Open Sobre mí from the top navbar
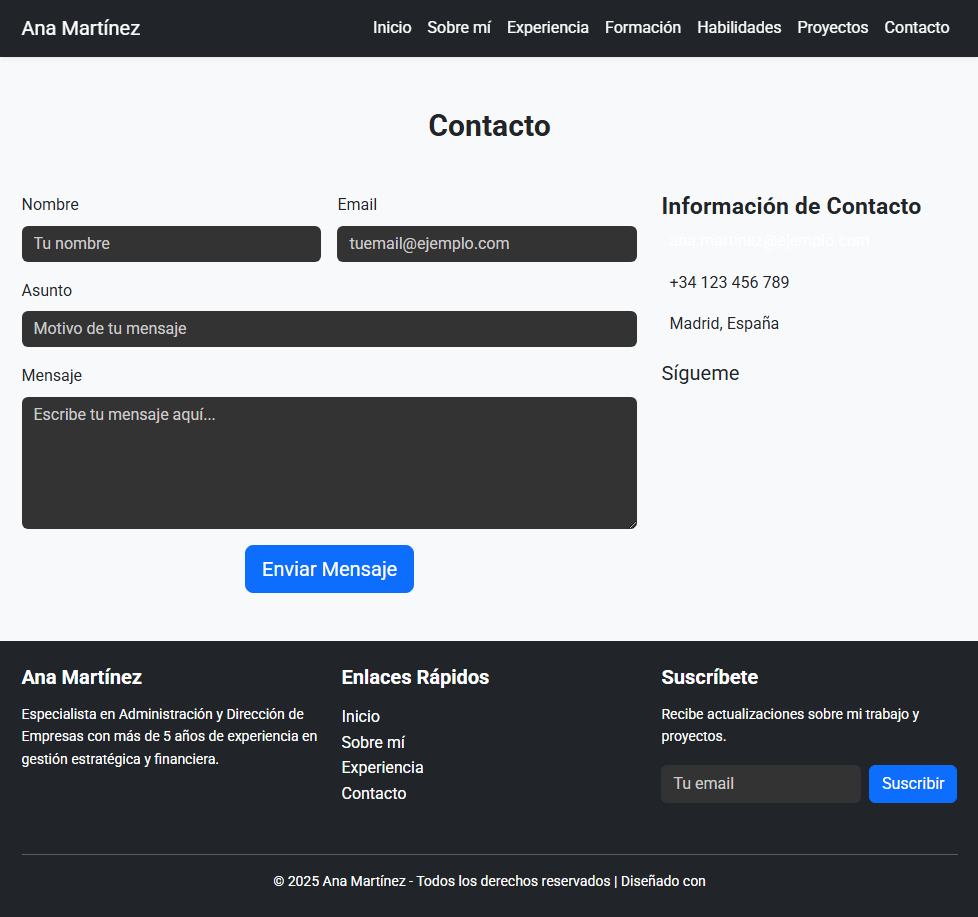This screenshot has width=978, height=917. (459, 28)
